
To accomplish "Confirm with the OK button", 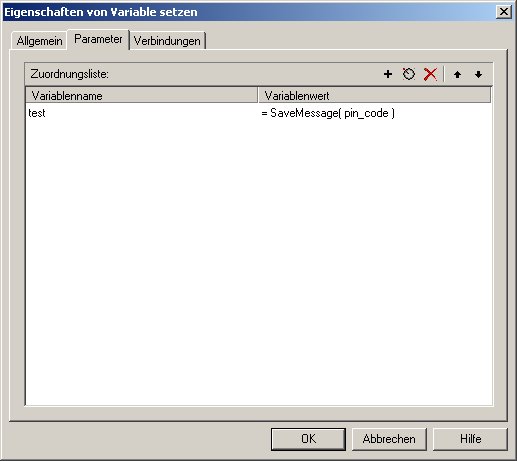I will (x=308, y=439).
